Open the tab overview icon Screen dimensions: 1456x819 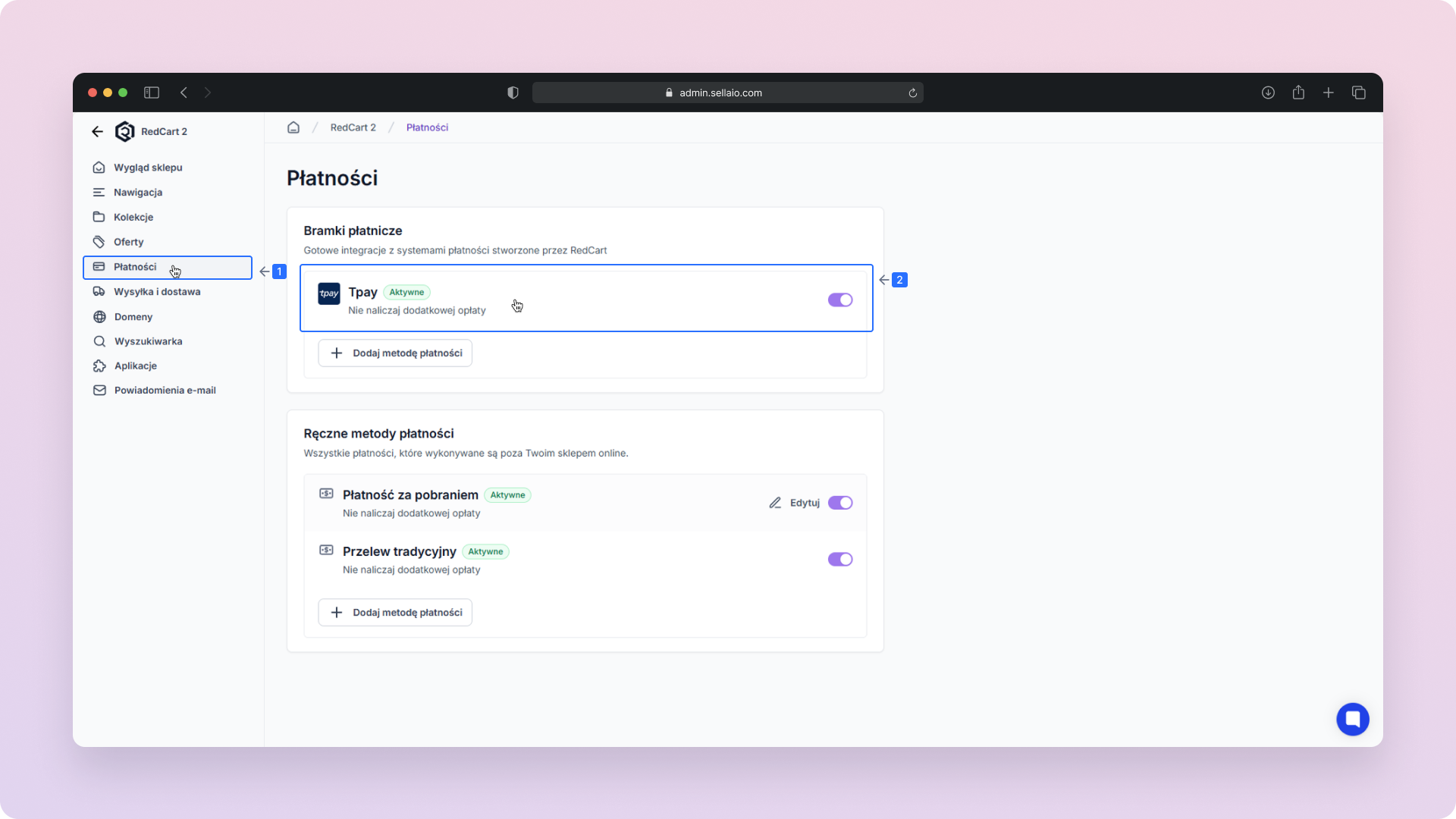click(x=1358, y=93)
